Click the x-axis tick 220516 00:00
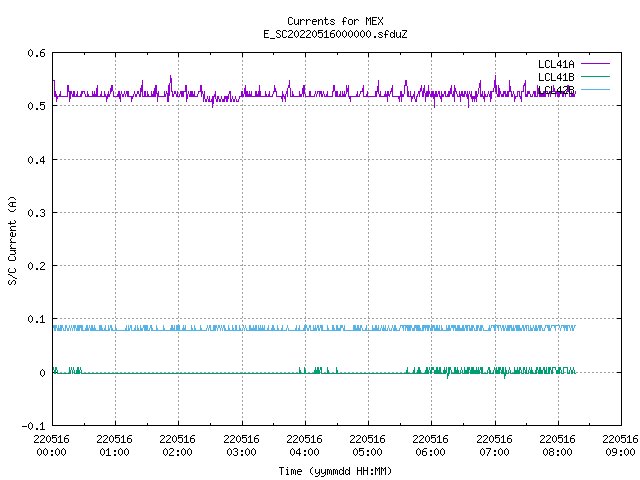Image resolution: width=640 pixels, height=480 pixels. [51, 446]
